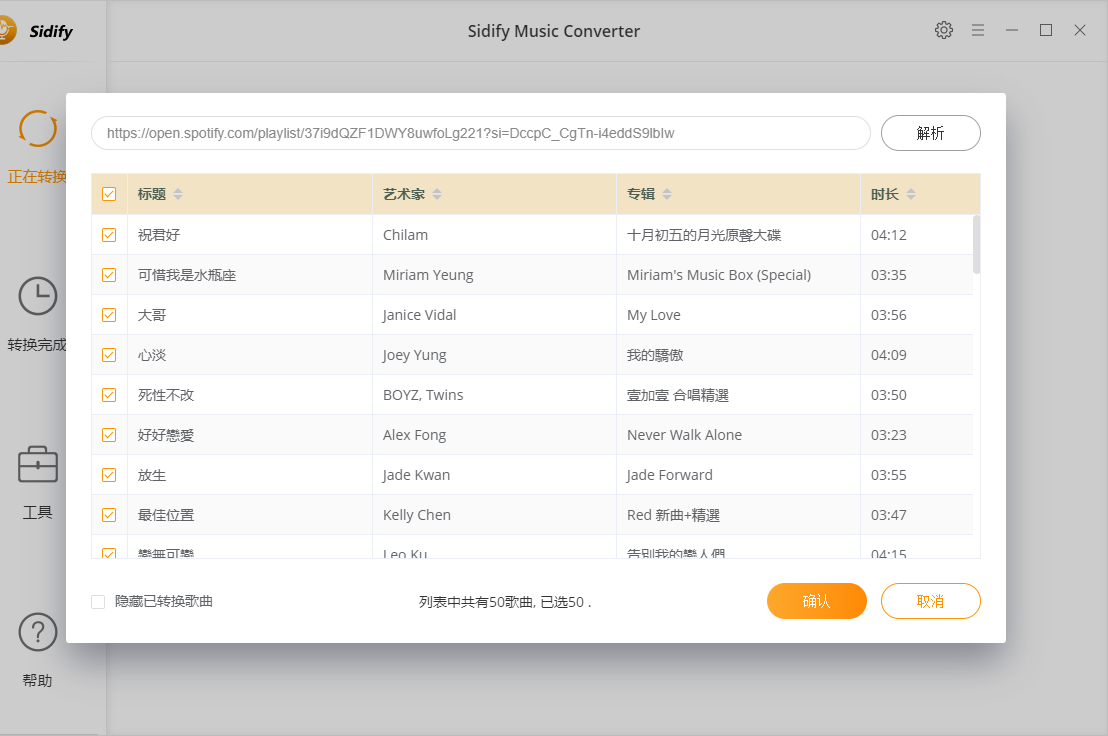
Task: Sort by 标题 title column arrows
Action: pyautogui.click(x=178, y=194)
